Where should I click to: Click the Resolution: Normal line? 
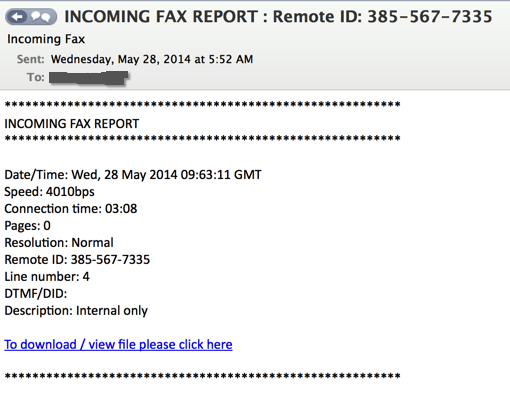59,243
